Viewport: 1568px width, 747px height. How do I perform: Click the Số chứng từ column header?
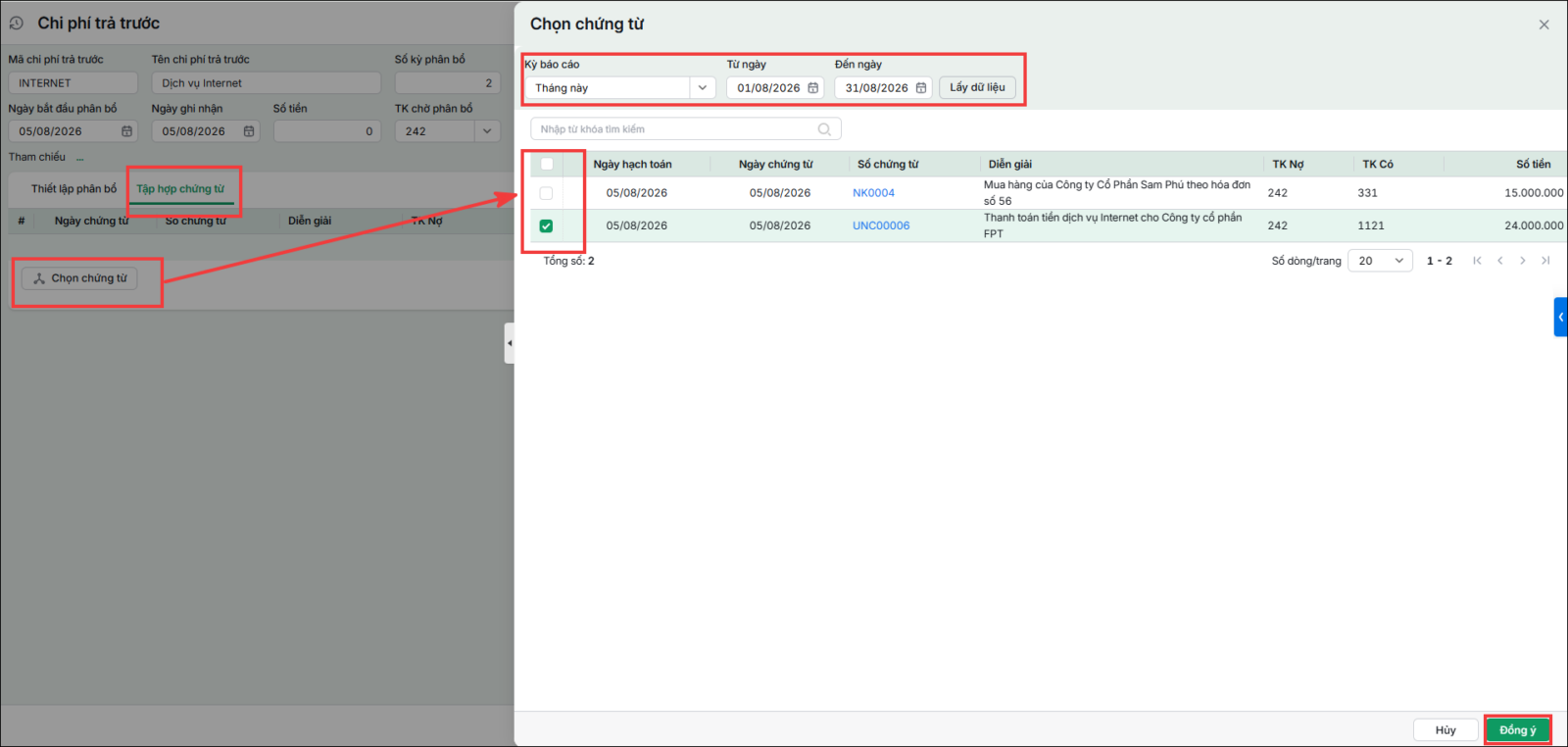(x=888, y=165)
